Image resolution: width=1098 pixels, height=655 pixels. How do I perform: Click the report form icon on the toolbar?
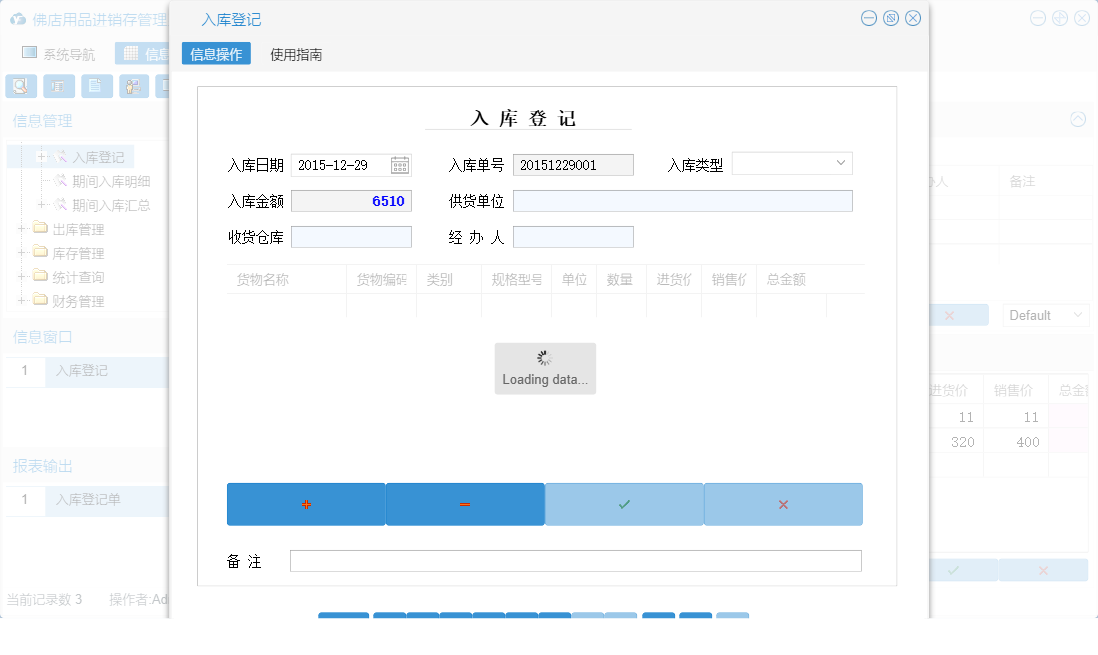[x=58, y=86]
